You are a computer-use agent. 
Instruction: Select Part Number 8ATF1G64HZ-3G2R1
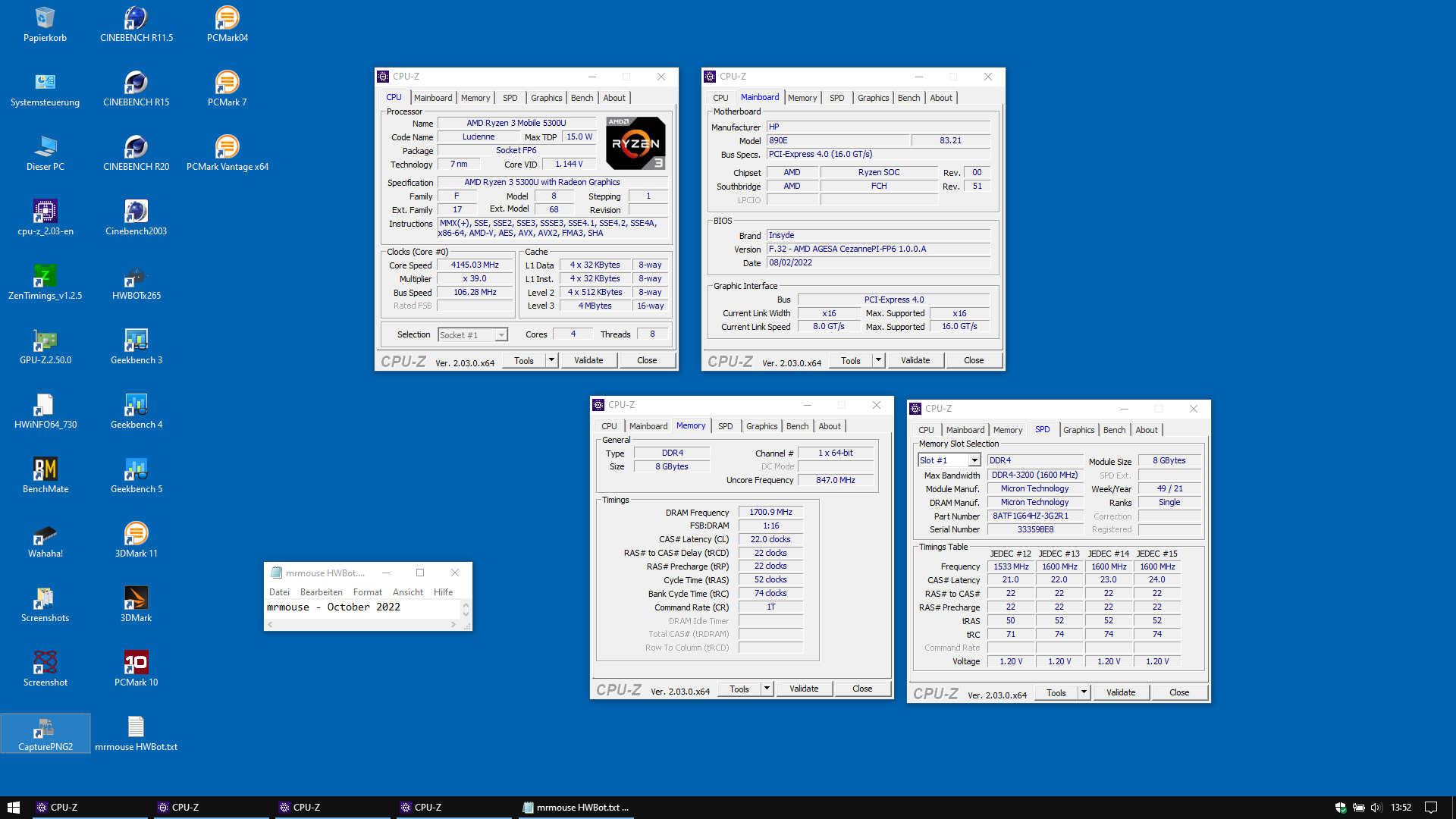pos(1034,516)
